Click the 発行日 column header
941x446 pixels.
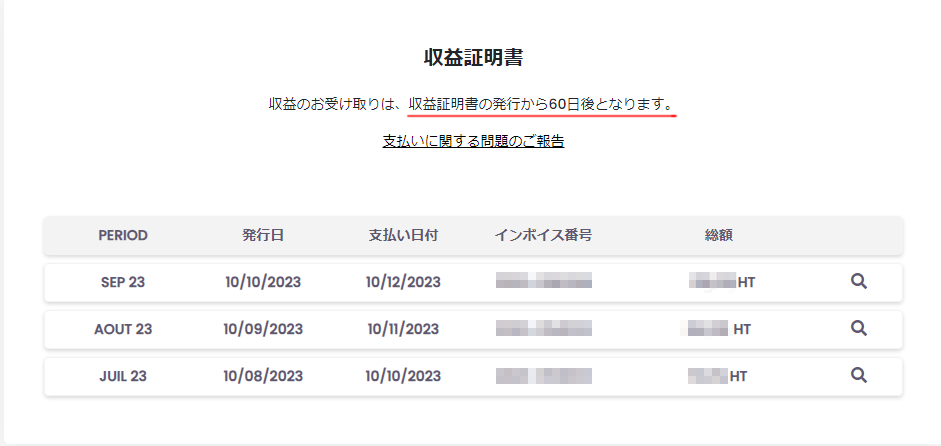point(263,235)
